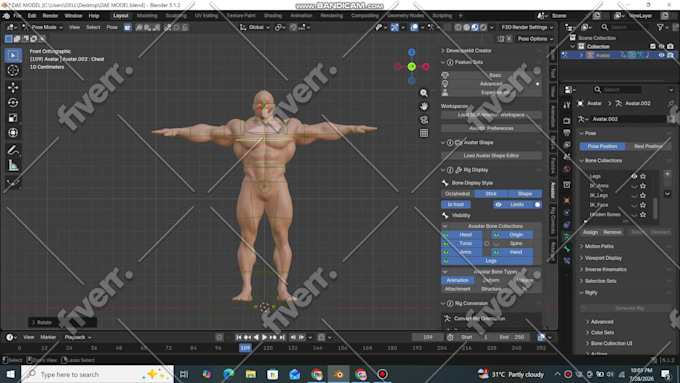Jump to the end frame
680x383 pixels.
coord(282,337)
